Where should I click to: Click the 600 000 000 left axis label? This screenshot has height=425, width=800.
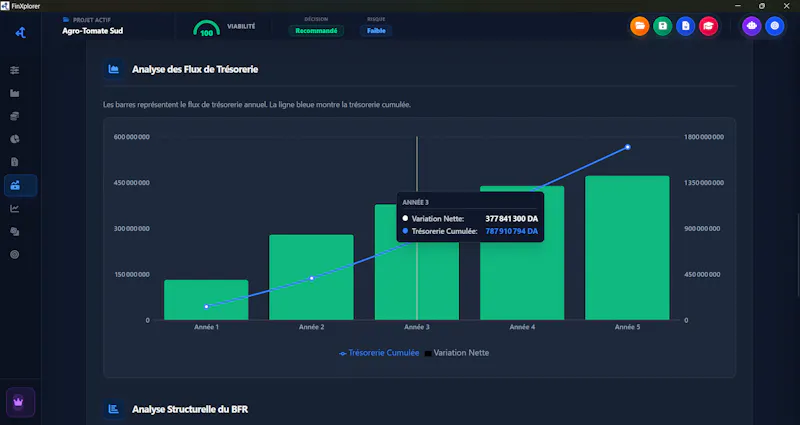pos(132,137)
